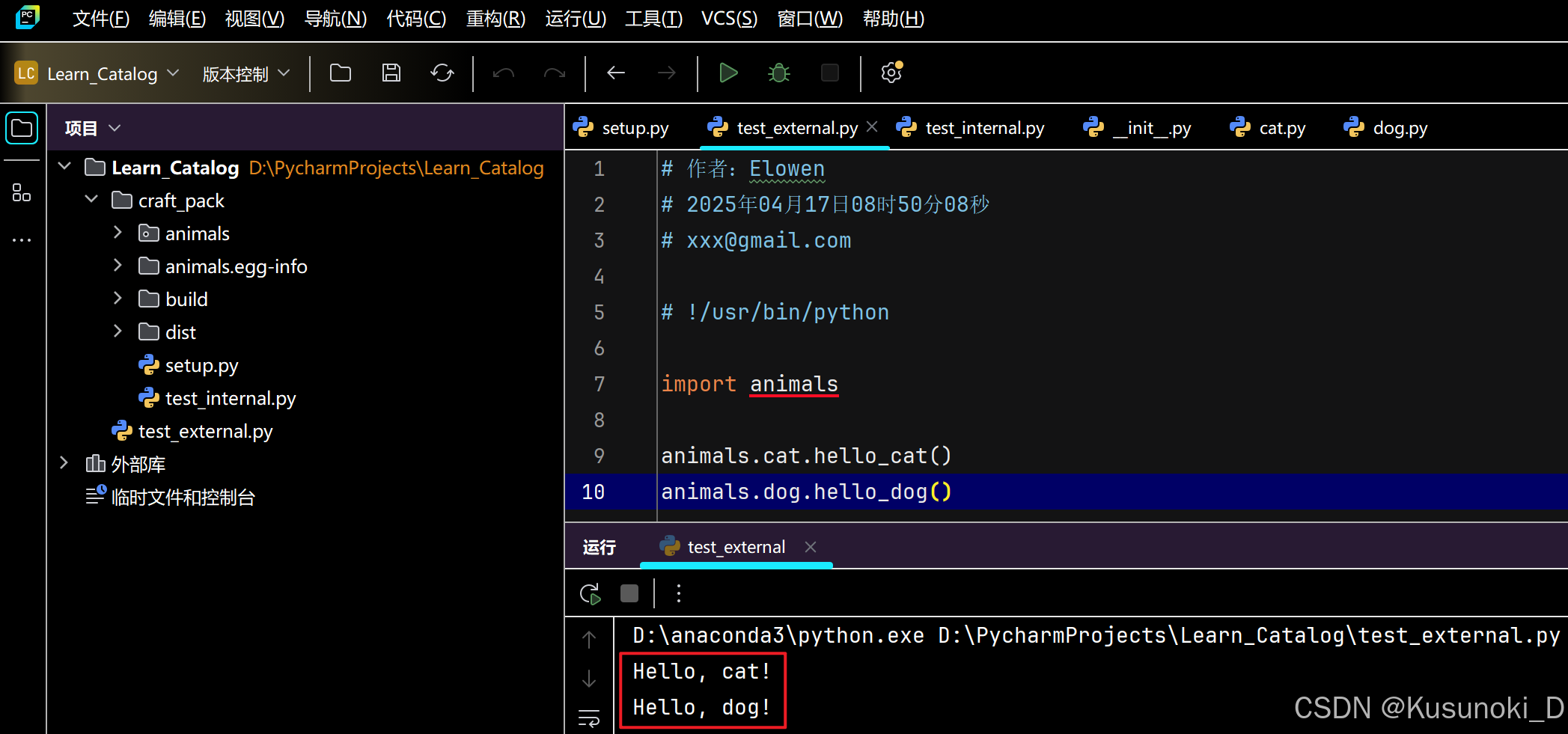
Task: Toggle soft-wrap in the run console
Action: pos(589,718)
